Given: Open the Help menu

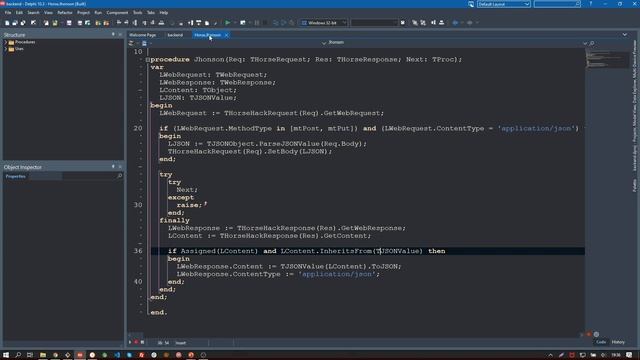Looking at the screenshot, I should tap(164, 13).
